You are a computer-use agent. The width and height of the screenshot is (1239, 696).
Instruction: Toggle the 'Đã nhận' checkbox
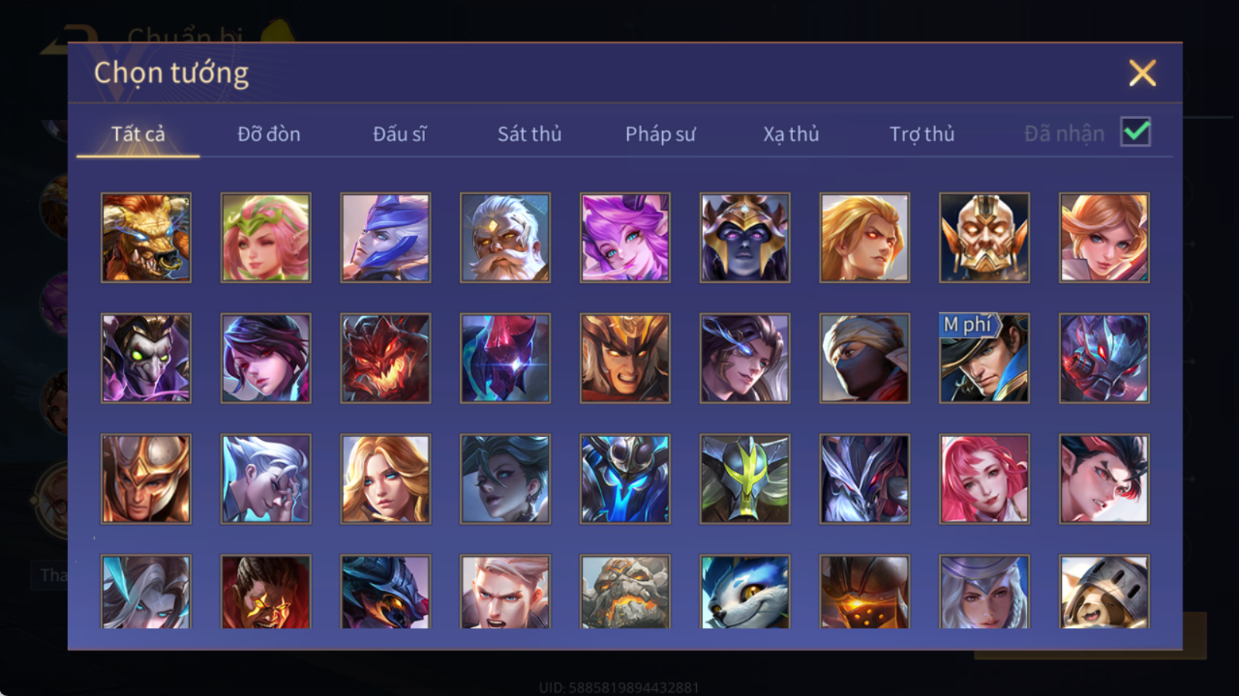click(x=1135, y=132)
